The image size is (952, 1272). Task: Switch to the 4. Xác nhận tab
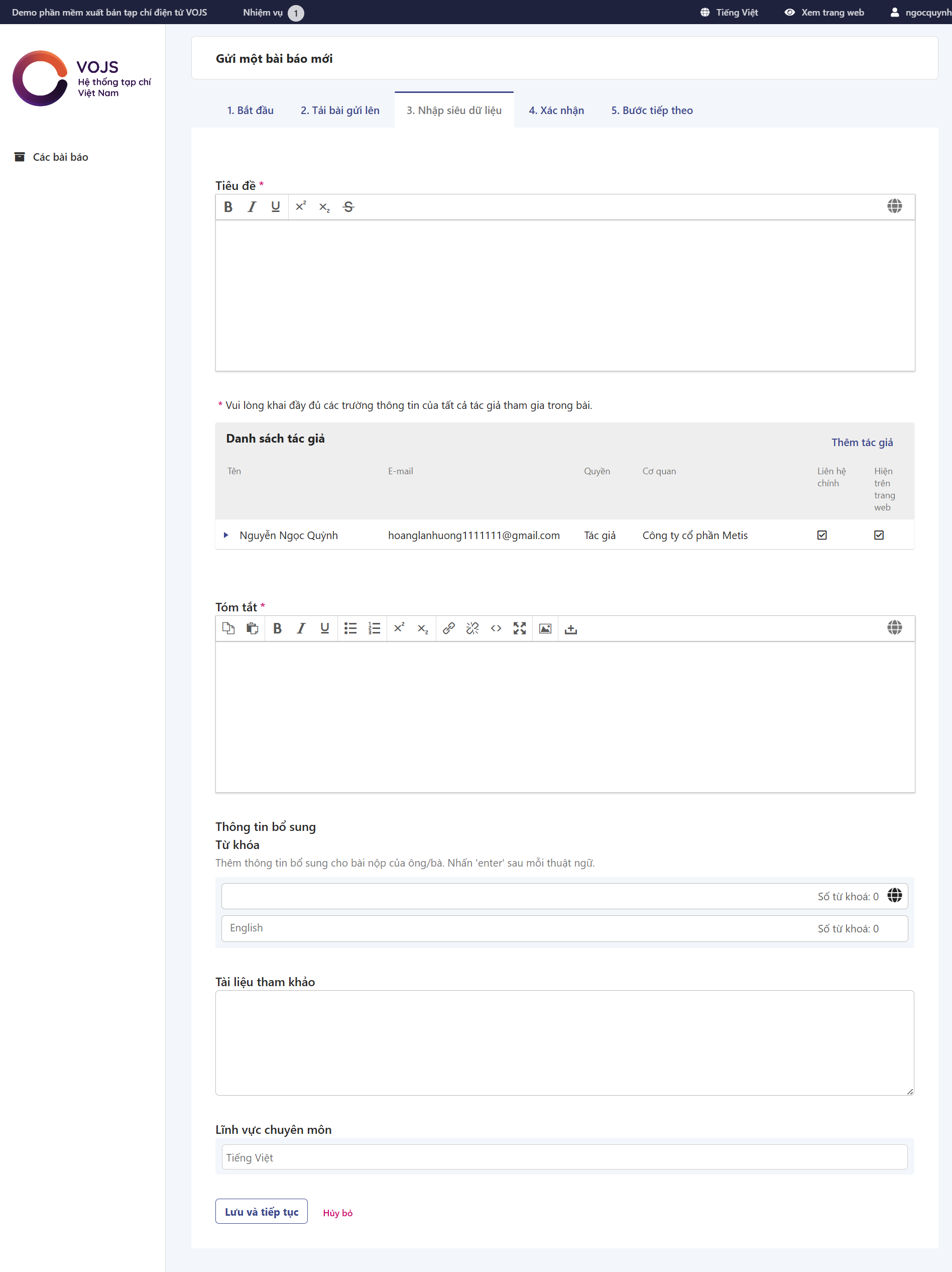(556, 111)
